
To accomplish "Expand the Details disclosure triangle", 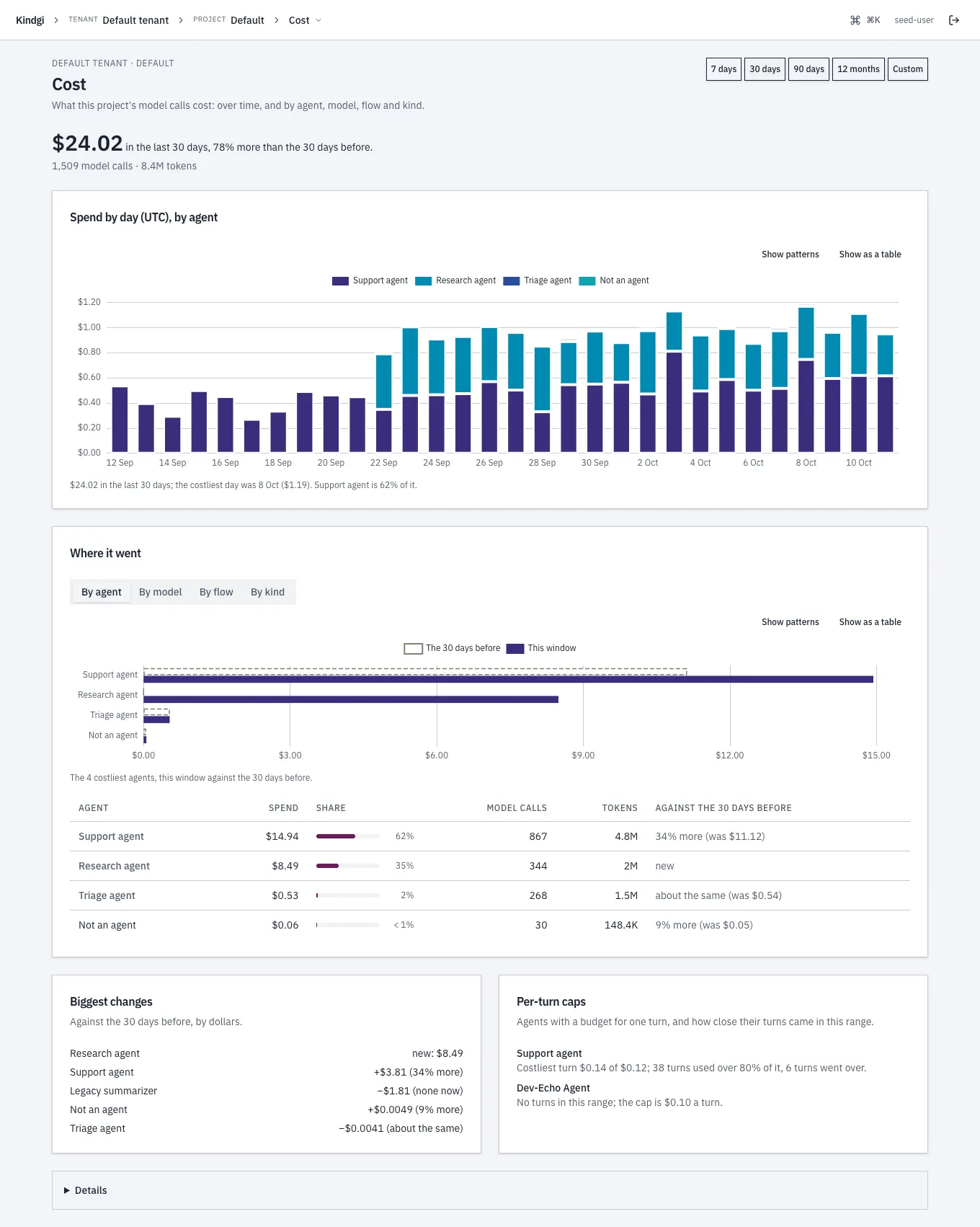I will 67,1190.
